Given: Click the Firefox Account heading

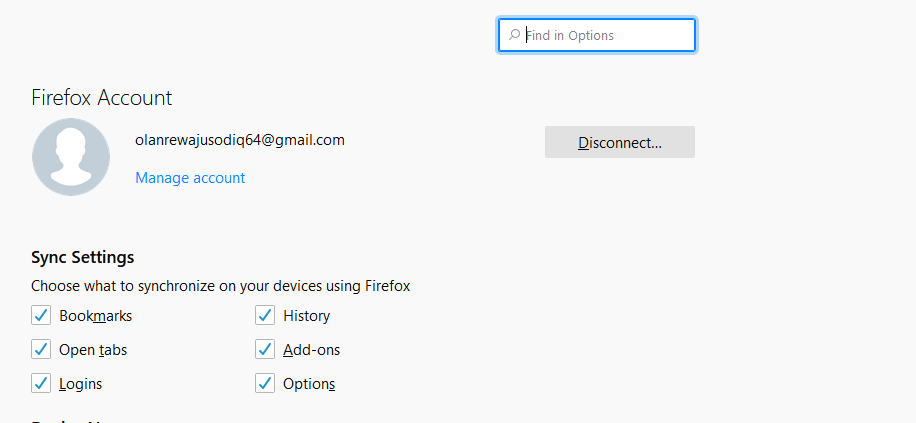Looking at the screenshot, I should pos(102,98).
